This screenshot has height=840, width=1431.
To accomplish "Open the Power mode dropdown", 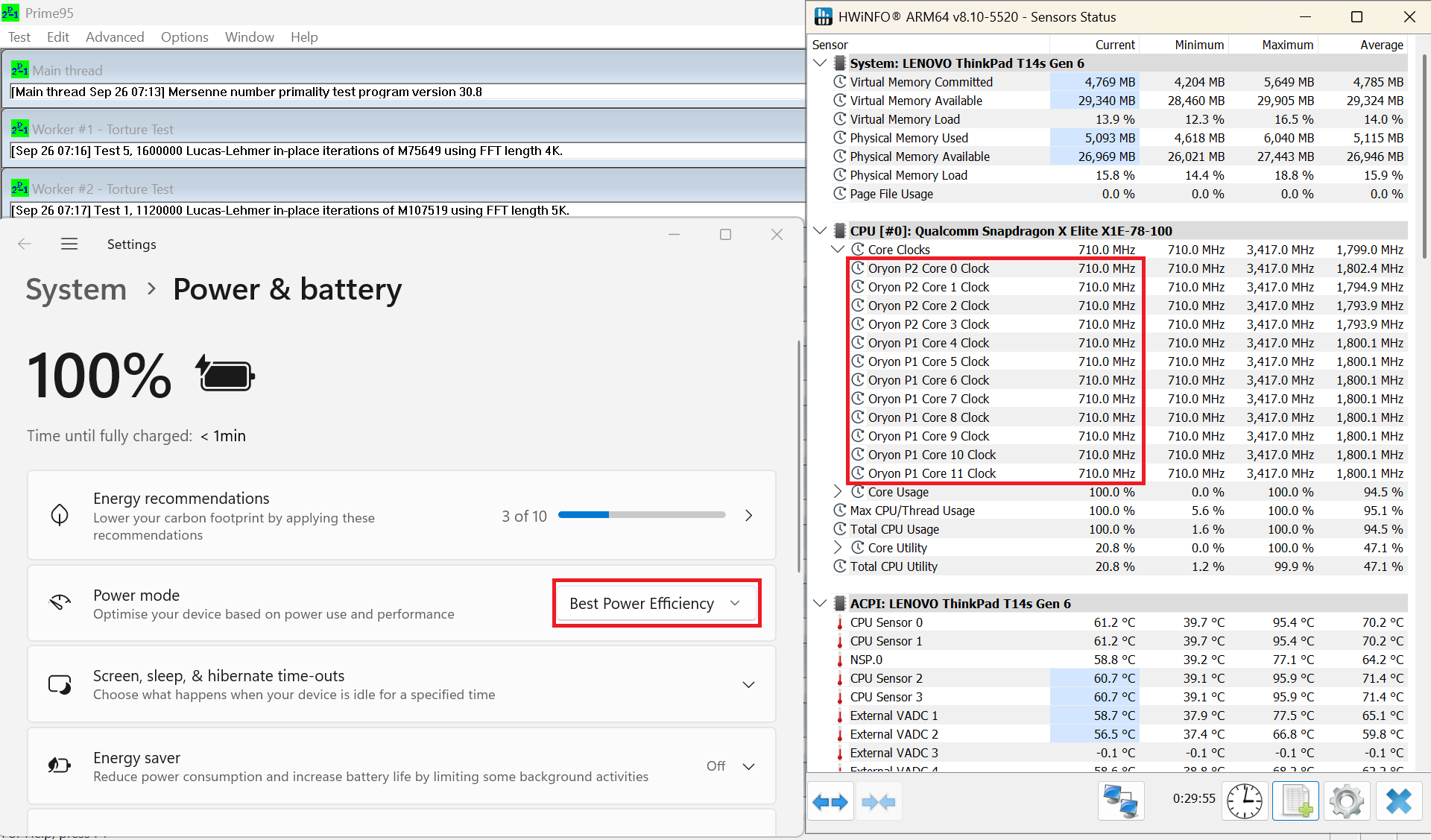I will point(656,603).
